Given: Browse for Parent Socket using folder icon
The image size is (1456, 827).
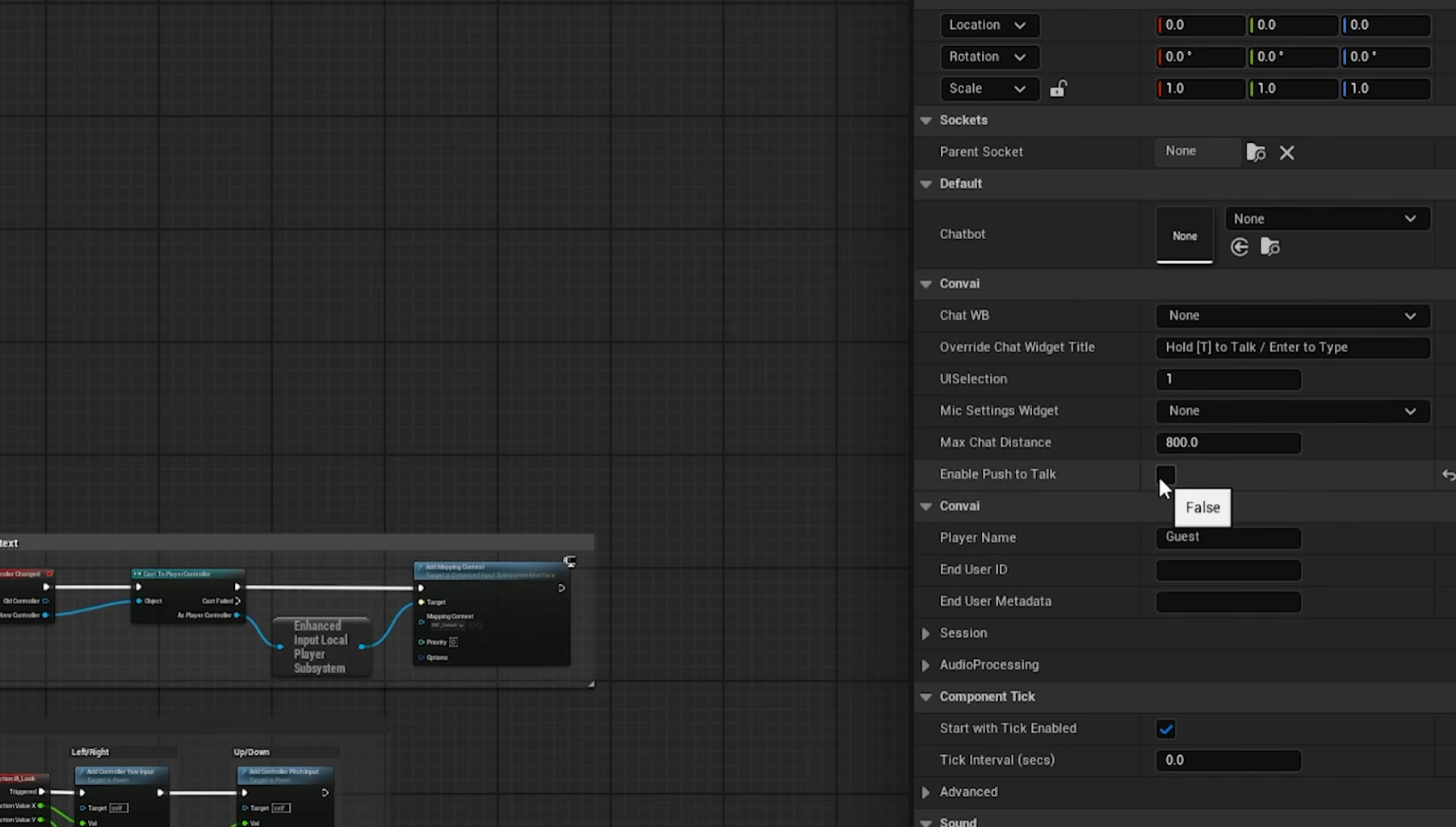Looking at the screenshot, I should 1256,153.
